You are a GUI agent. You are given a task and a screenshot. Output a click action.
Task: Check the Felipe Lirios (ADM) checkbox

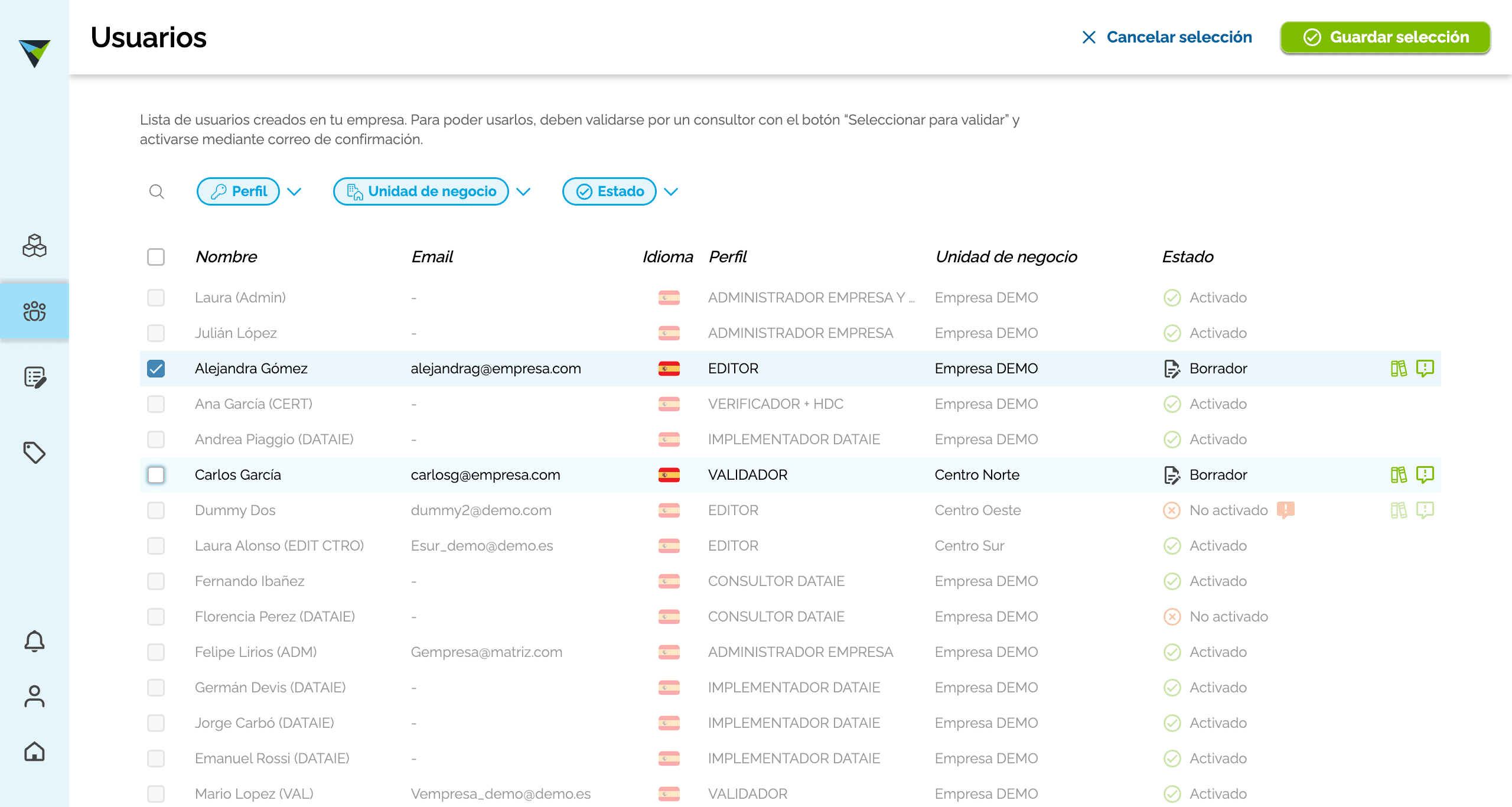coord(156,652)
